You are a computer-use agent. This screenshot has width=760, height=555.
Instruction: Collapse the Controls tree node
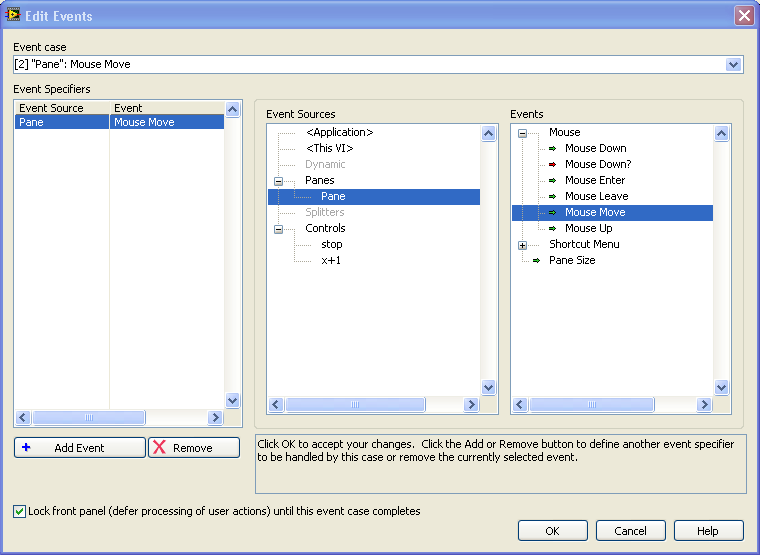278,229
